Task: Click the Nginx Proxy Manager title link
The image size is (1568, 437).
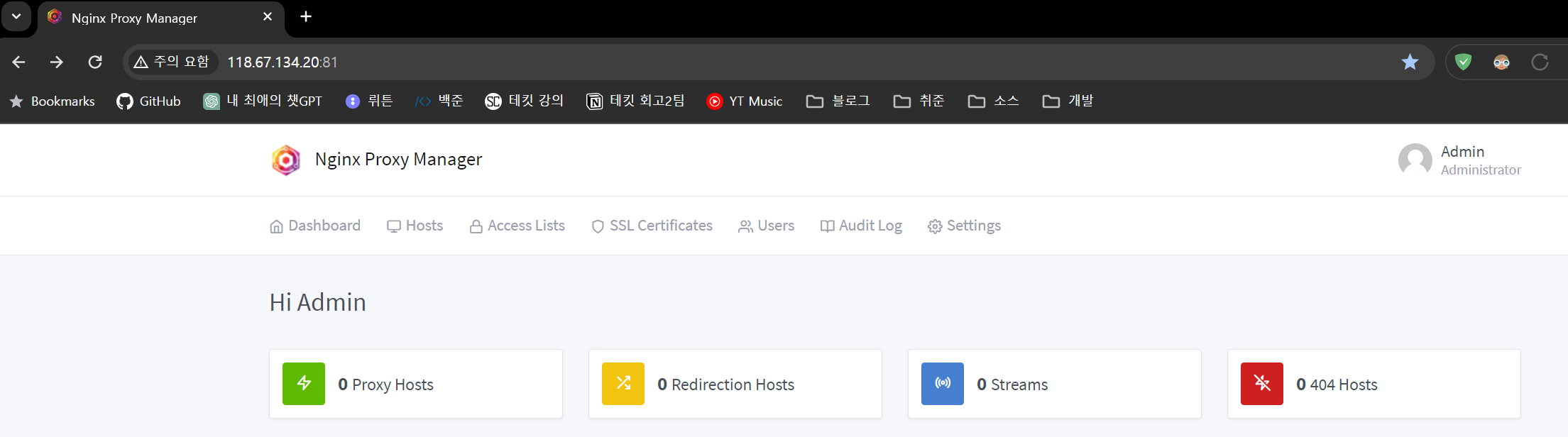Action: tap(398, 160)
